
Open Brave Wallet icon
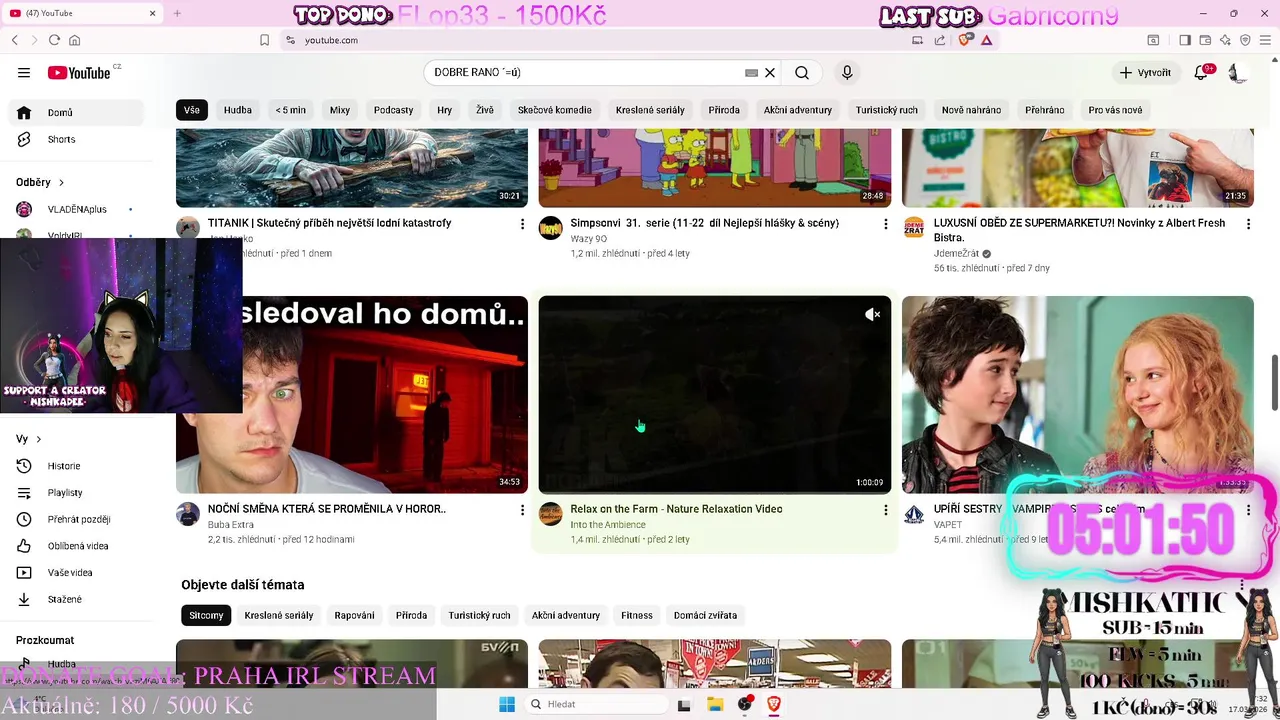pos(1205,40)
